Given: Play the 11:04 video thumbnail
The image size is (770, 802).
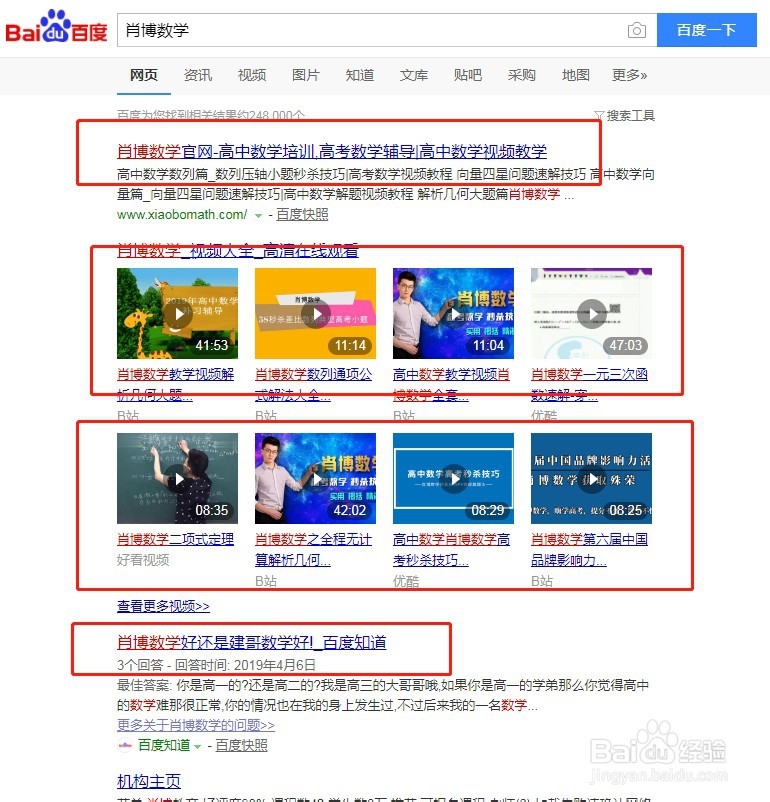Looking at the screenshot, I should point(453,313).
